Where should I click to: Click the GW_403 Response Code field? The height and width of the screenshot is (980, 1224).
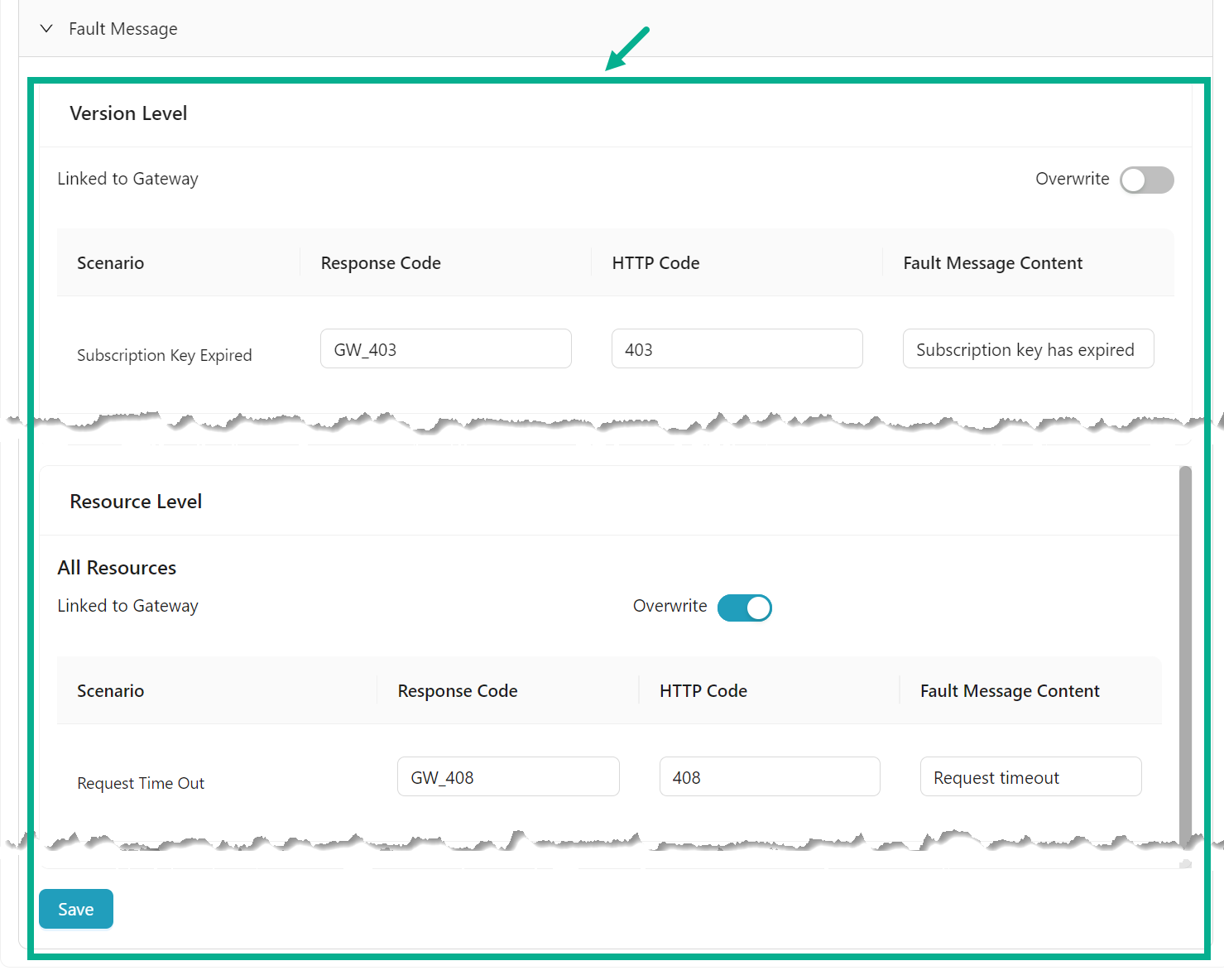445,349
